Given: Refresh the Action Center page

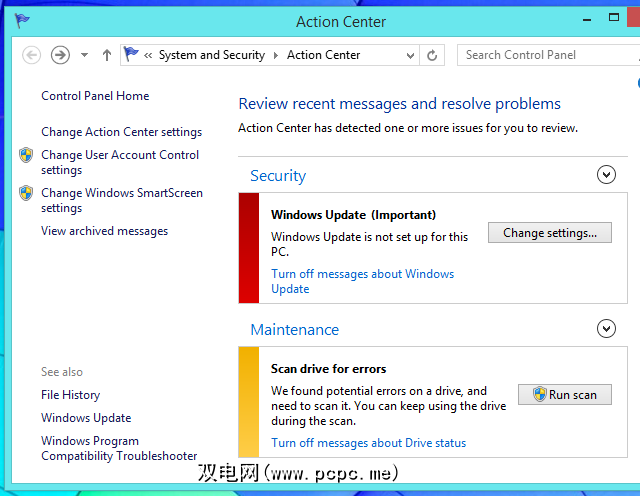Looking at the screenshot, I should pos(432,55).
